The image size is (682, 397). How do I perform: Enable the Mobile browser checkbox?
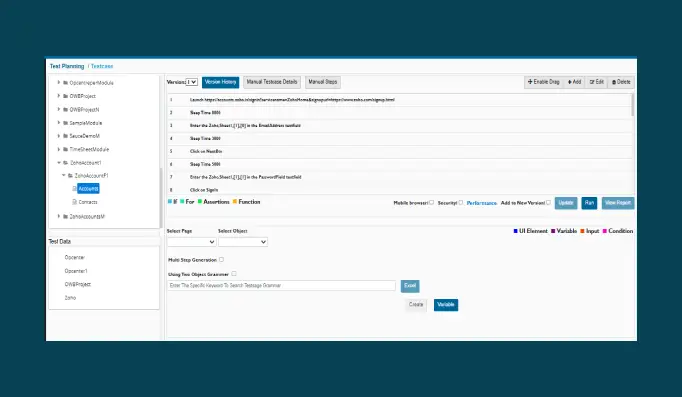click(x=431, y=203)
